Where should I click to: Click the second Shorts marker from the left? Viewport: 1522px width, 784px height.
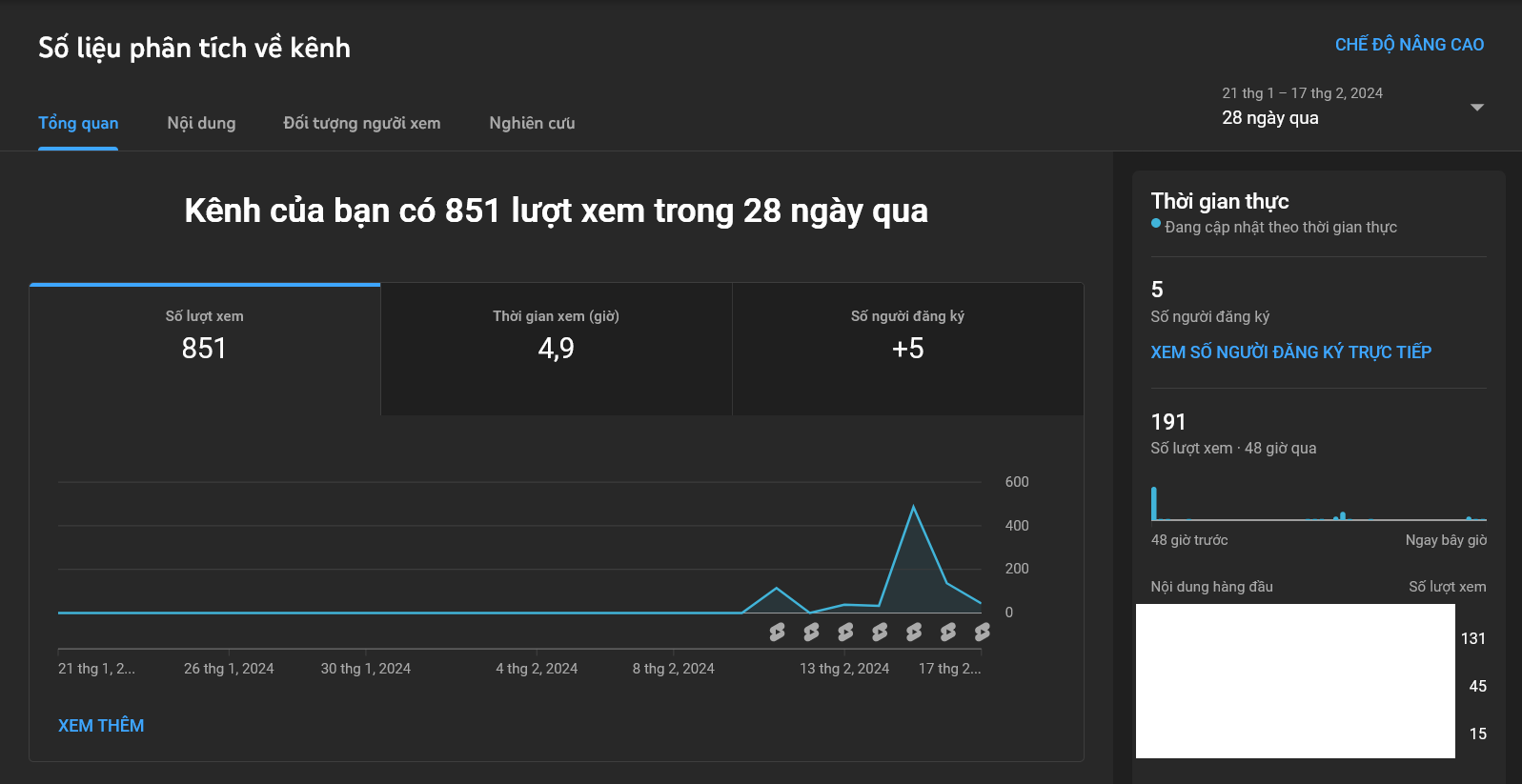tap(812, 632)
